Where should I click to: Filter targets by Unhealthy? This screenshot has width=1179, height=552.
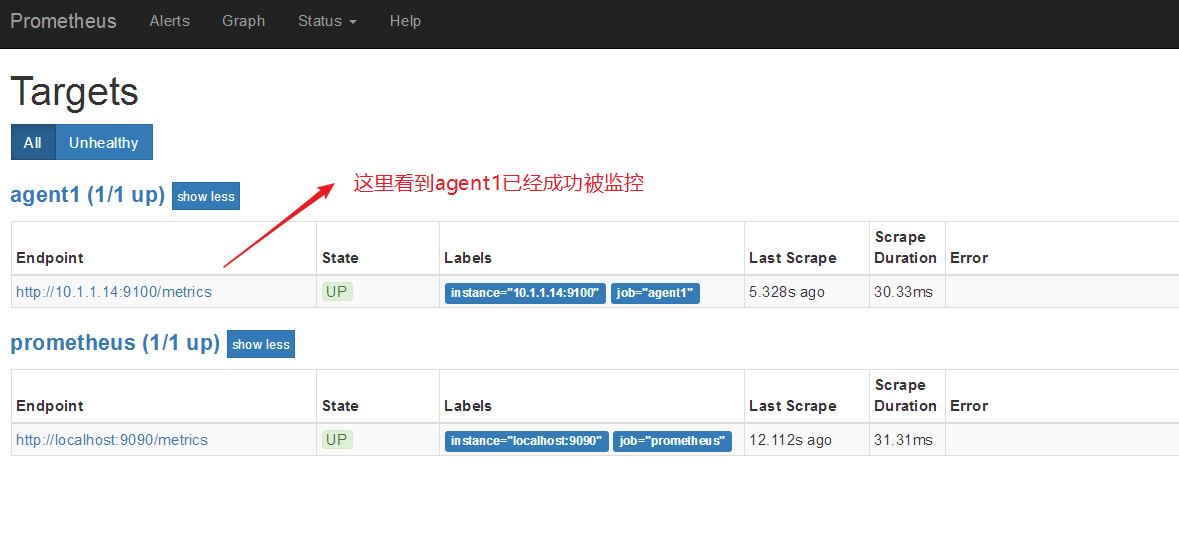coord(104,142)
